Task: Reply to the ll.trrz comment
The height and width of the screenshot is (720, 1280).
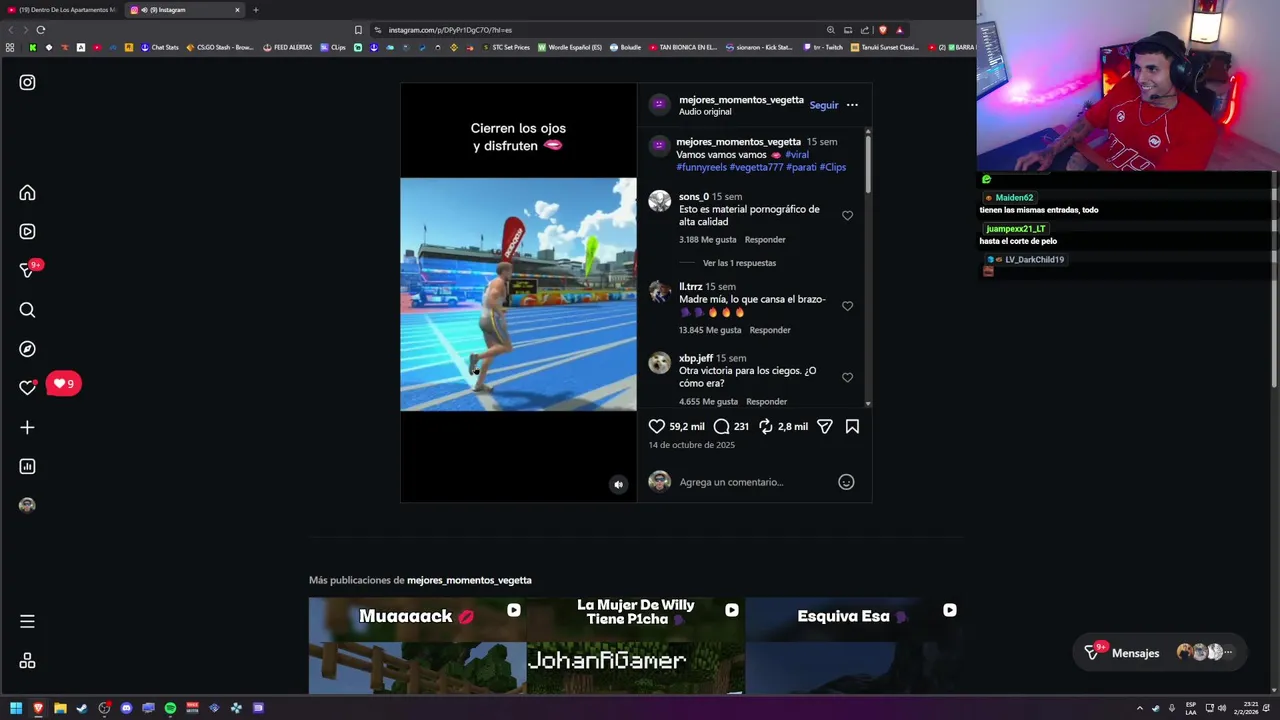Action: [770, 330]
